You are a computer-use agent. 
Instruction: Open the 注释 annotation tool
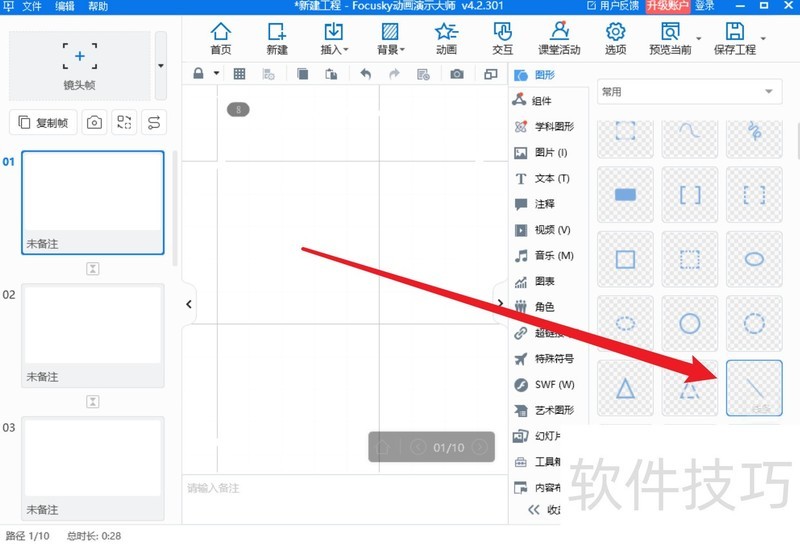click(534, 204)
